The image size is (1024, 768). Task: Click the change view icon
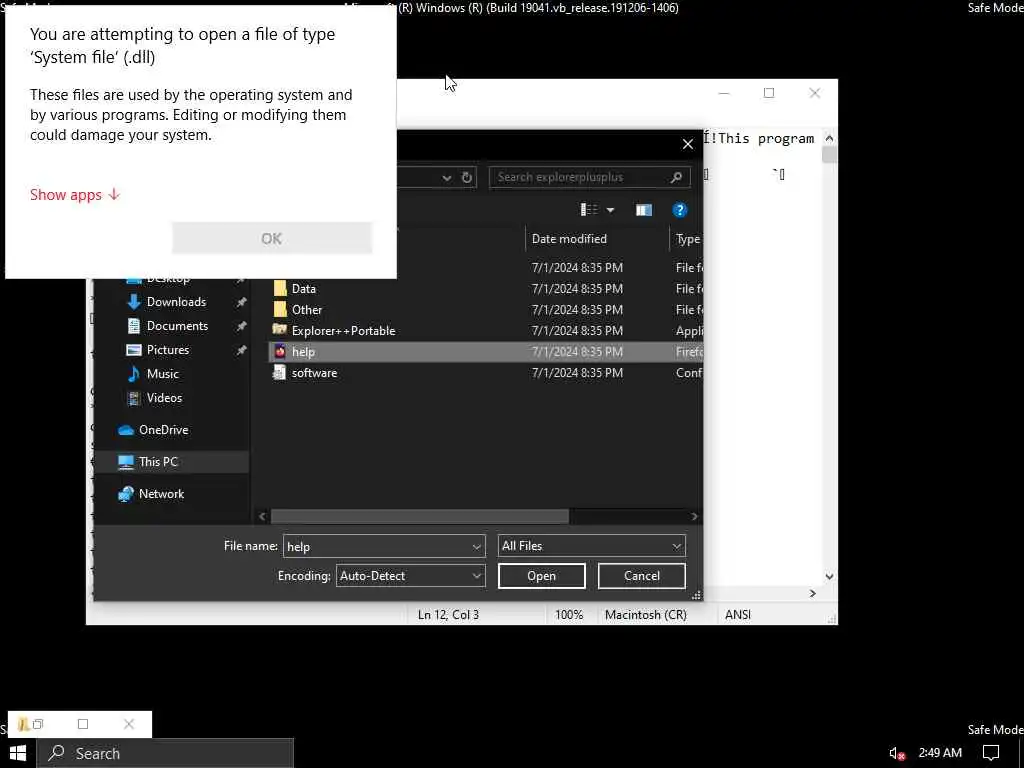pos(589,210)
